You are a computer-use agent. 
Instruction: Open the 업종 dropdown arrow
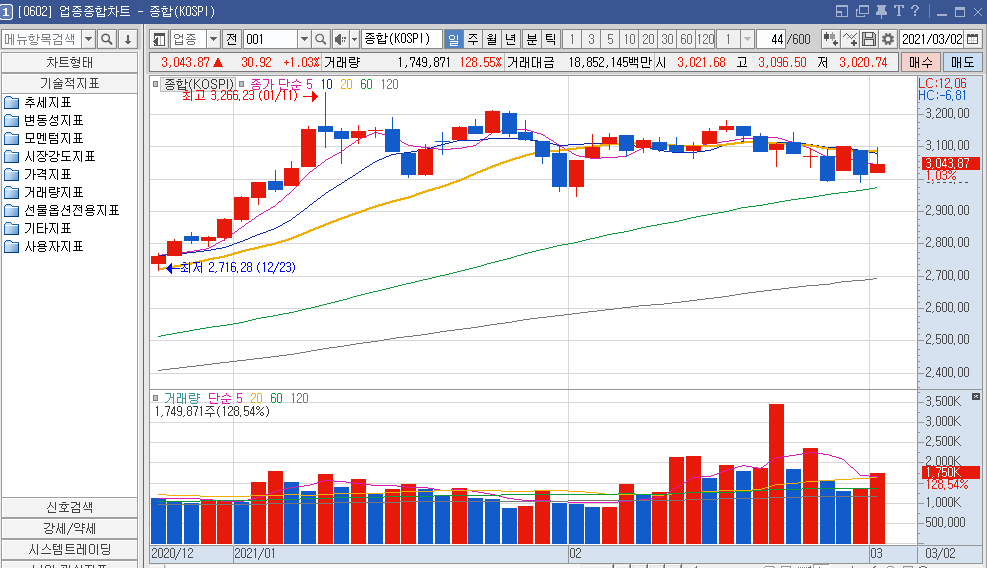click(x=213, y=39)
